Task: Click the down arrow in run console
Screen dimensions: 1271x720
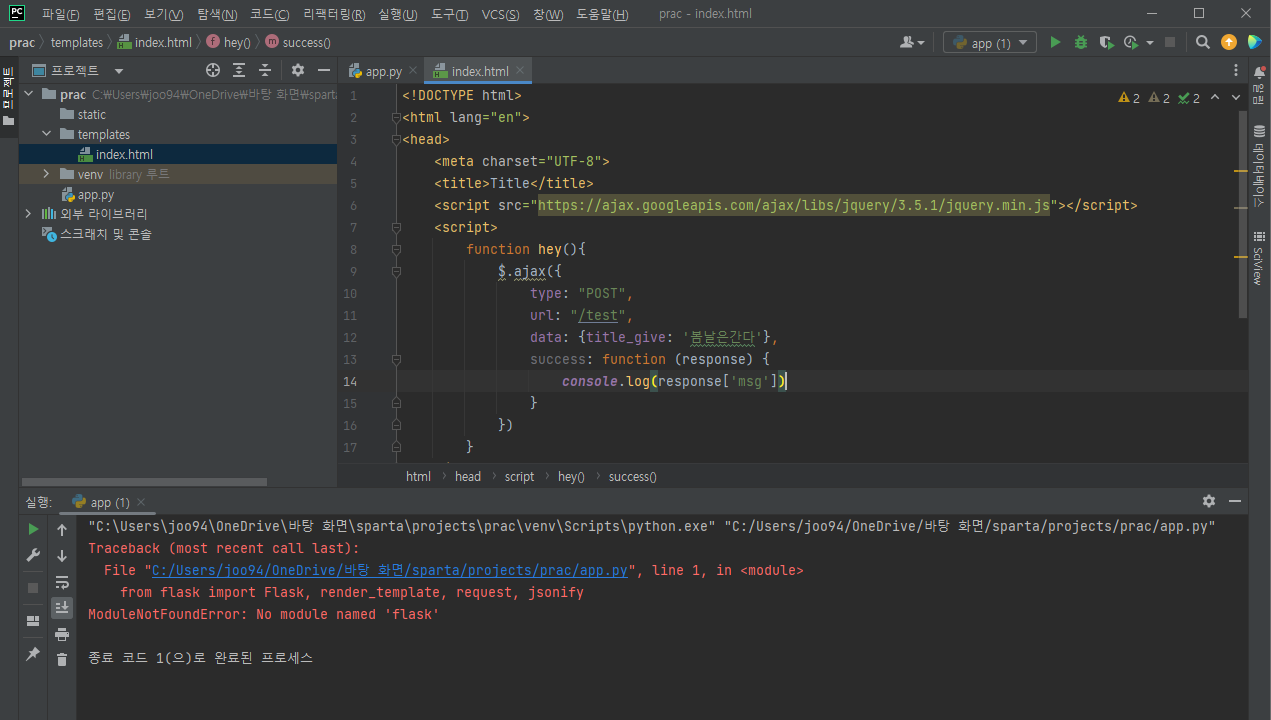Action: 62,556
